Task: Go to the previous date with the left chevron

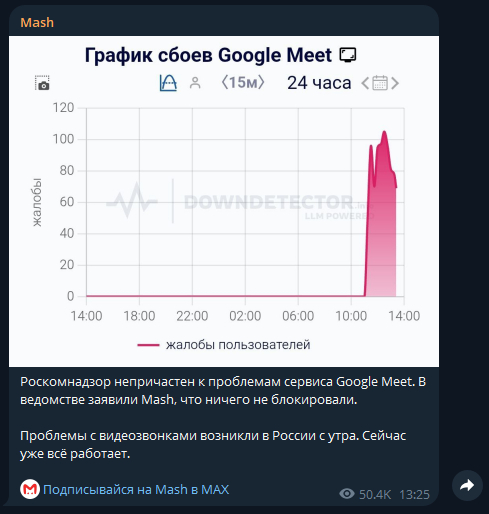Action: click(365, 83)
